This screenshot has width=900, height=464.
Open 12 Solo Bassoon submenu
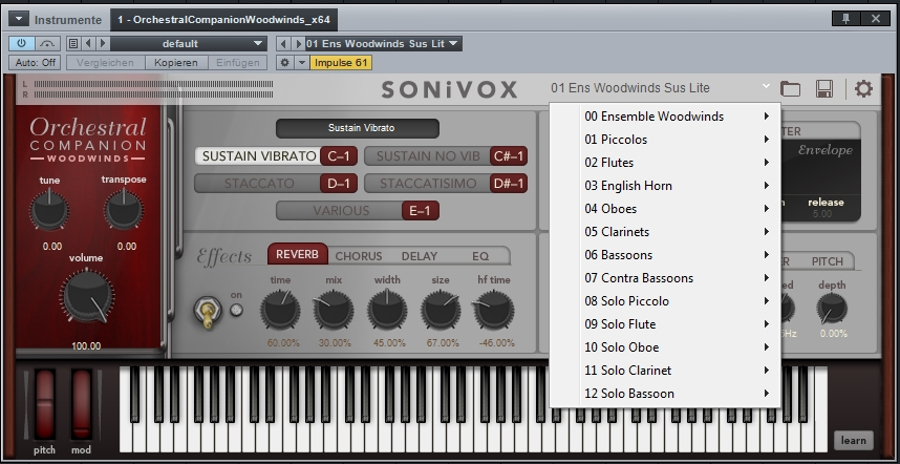[x=665, y=393]
